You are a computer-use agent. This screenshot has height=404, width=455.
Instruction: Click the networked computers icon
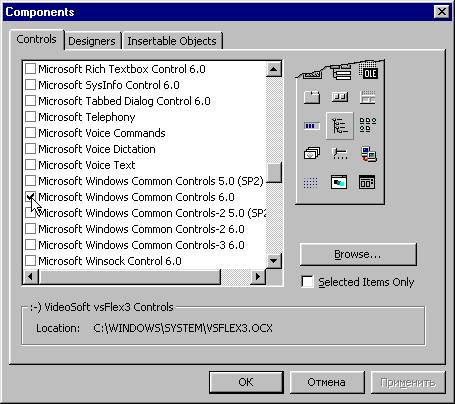point(368,154)
